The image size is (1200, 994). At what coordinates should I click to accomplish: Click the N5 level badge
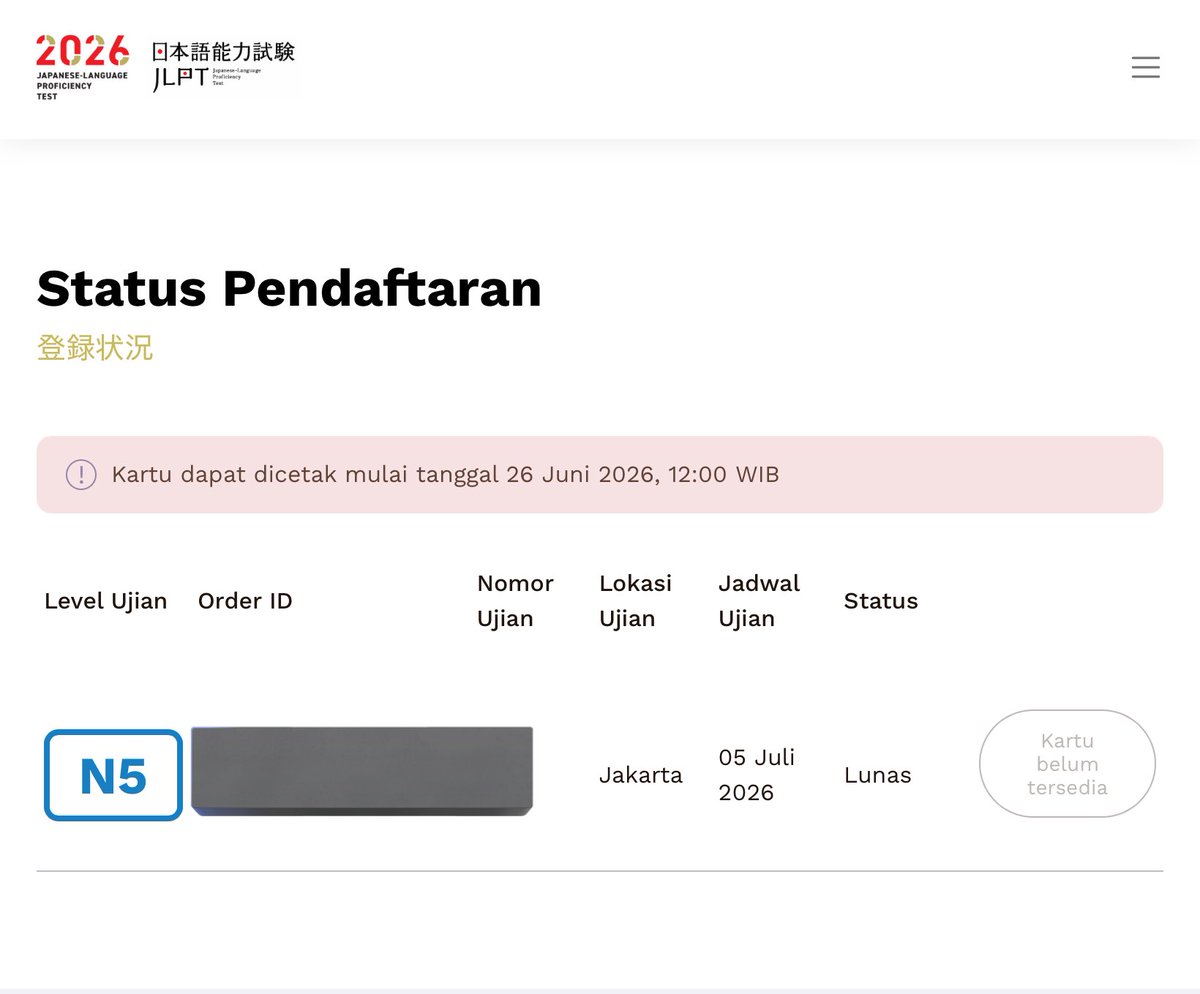tap(113, 775)
